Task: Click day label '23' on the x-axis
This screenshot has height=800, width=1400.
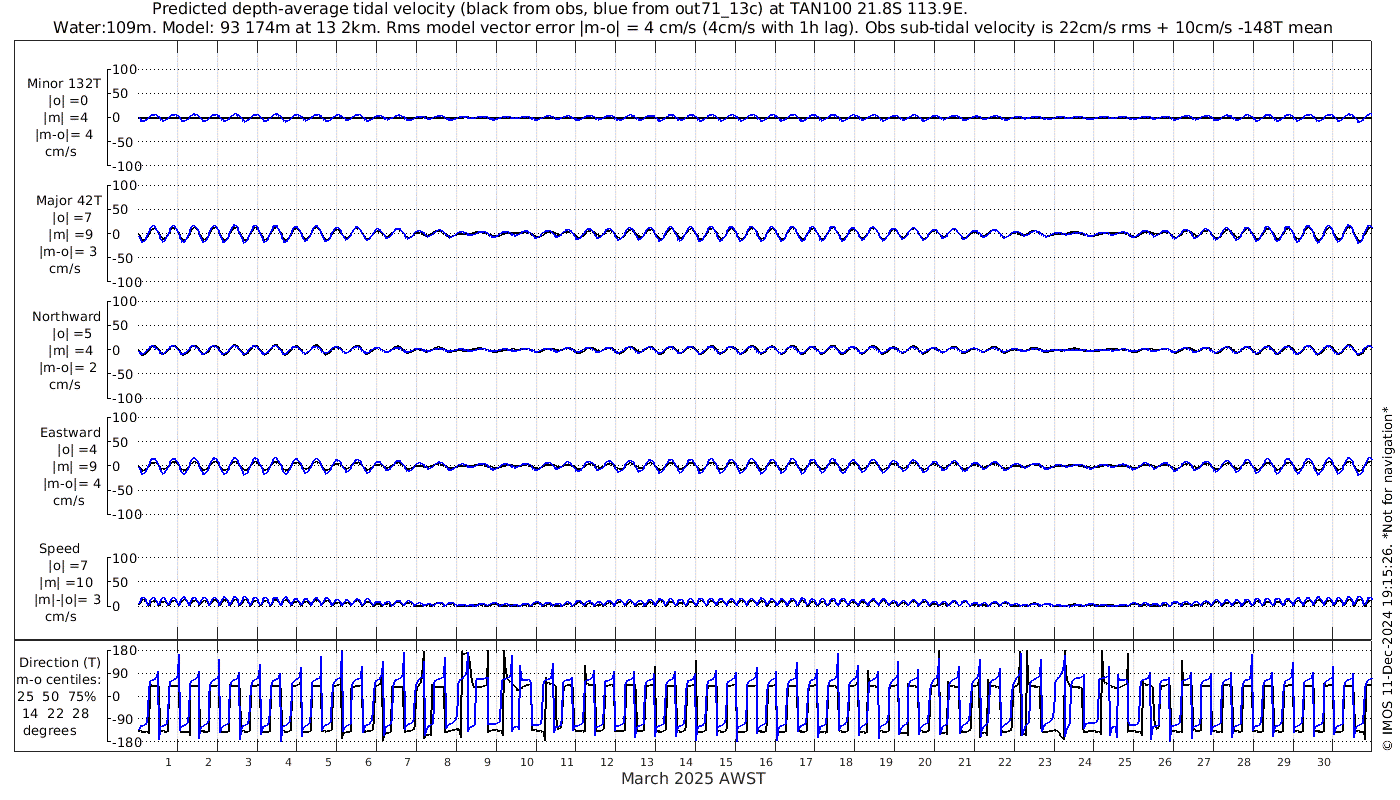Action: coord(1045,762)
